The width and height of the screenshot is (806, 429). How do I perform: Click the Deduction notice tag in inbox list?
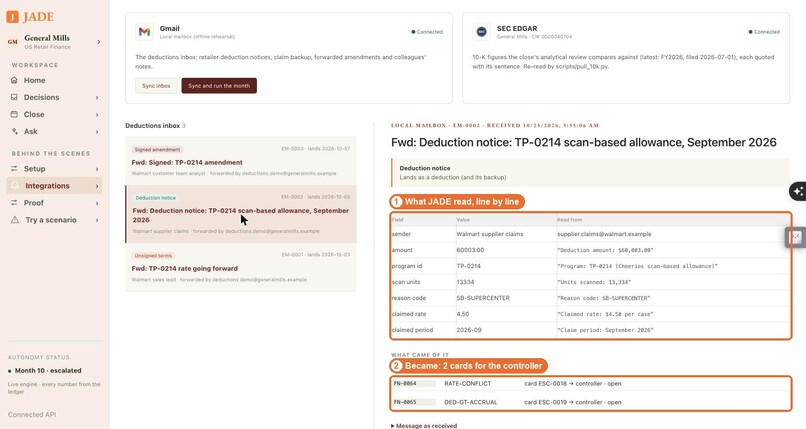click(156, 198)
